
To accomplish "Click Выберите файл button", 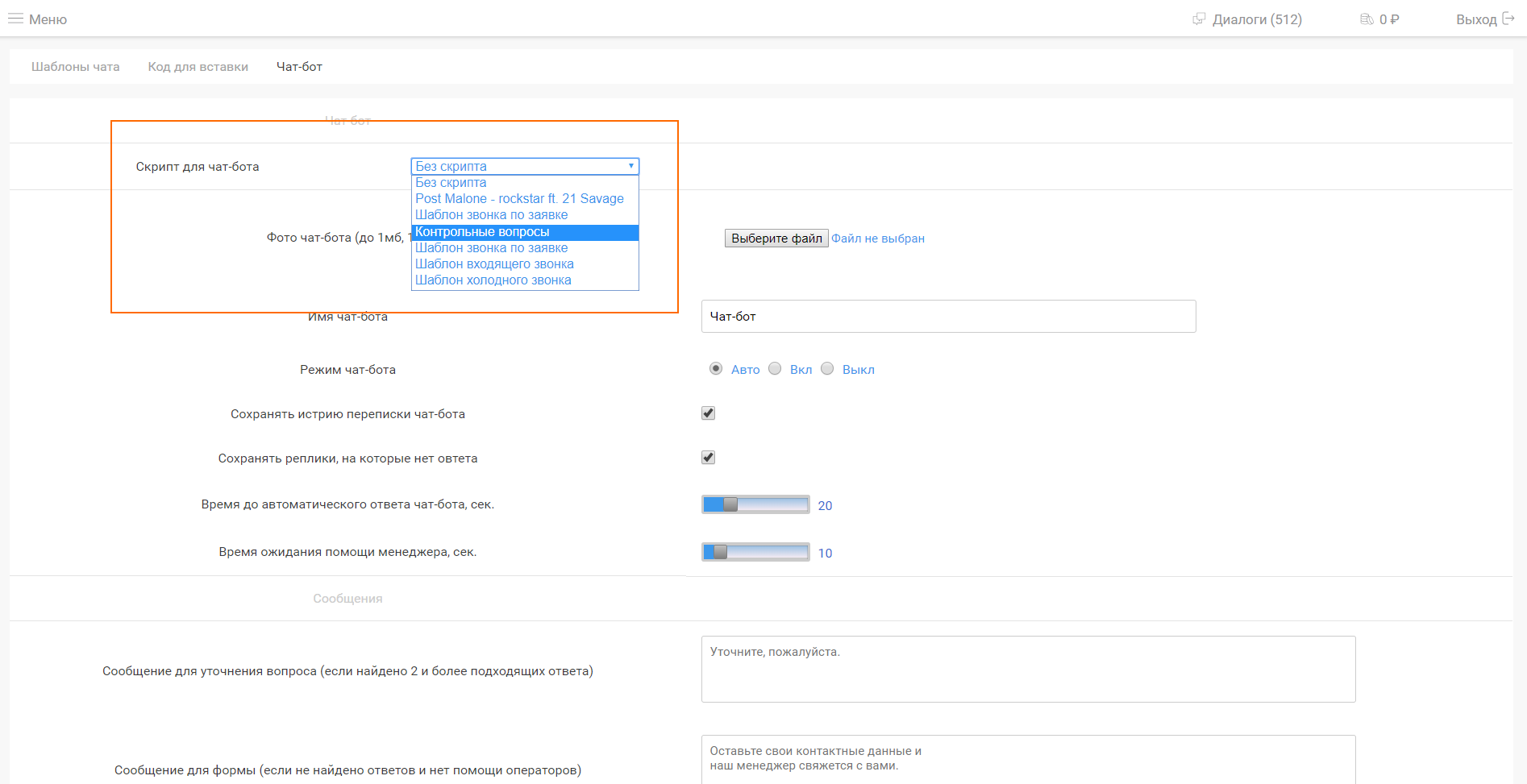I will (x=776, y=239).
